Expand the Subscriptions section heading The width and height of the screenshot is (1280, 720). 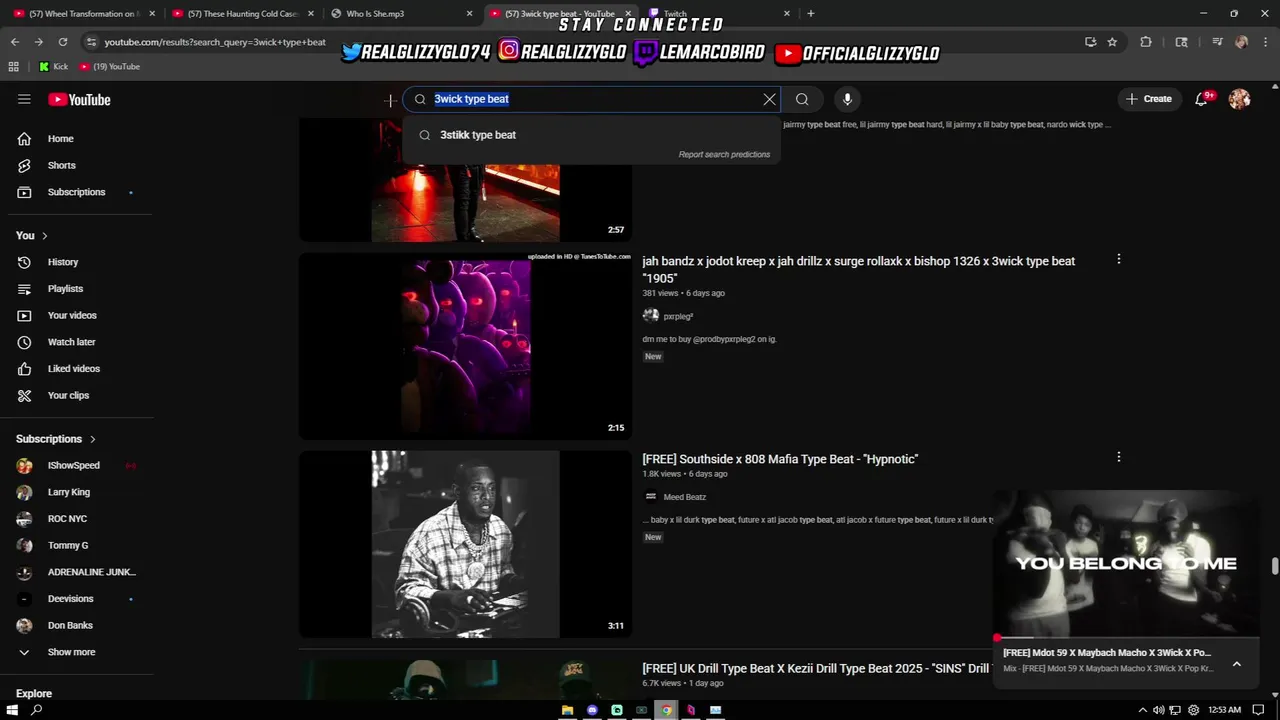click(56, 439)
